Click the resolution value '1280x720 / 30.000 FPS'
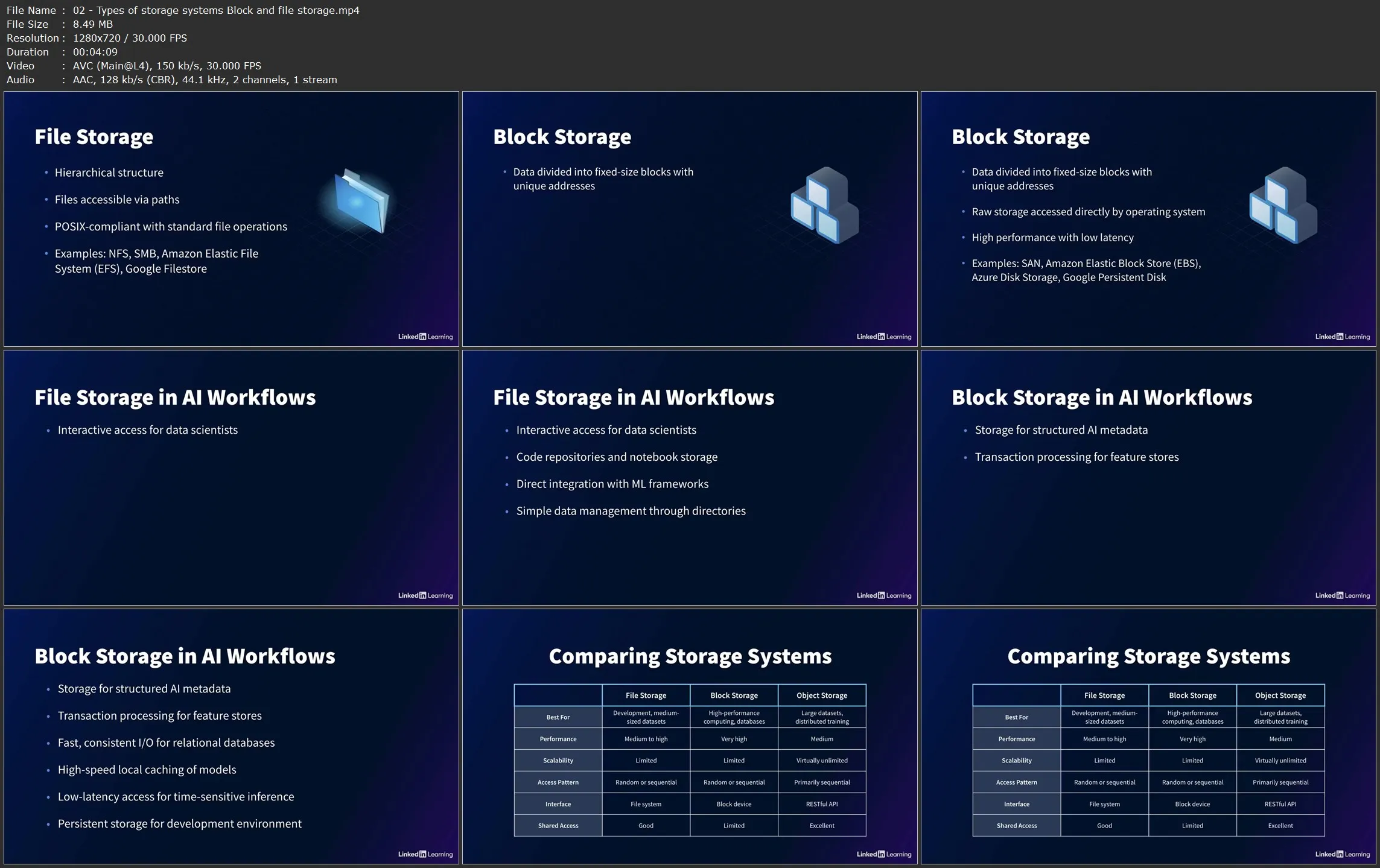This screenshot has height=868, width=1380. pos(130,38)
